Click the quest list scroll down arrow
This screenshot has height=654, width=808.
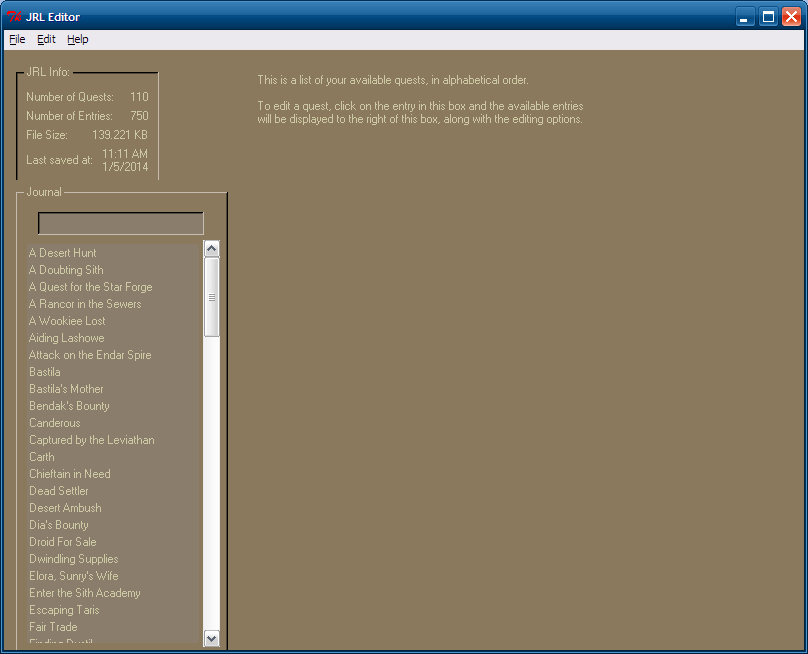click(212, 639)
